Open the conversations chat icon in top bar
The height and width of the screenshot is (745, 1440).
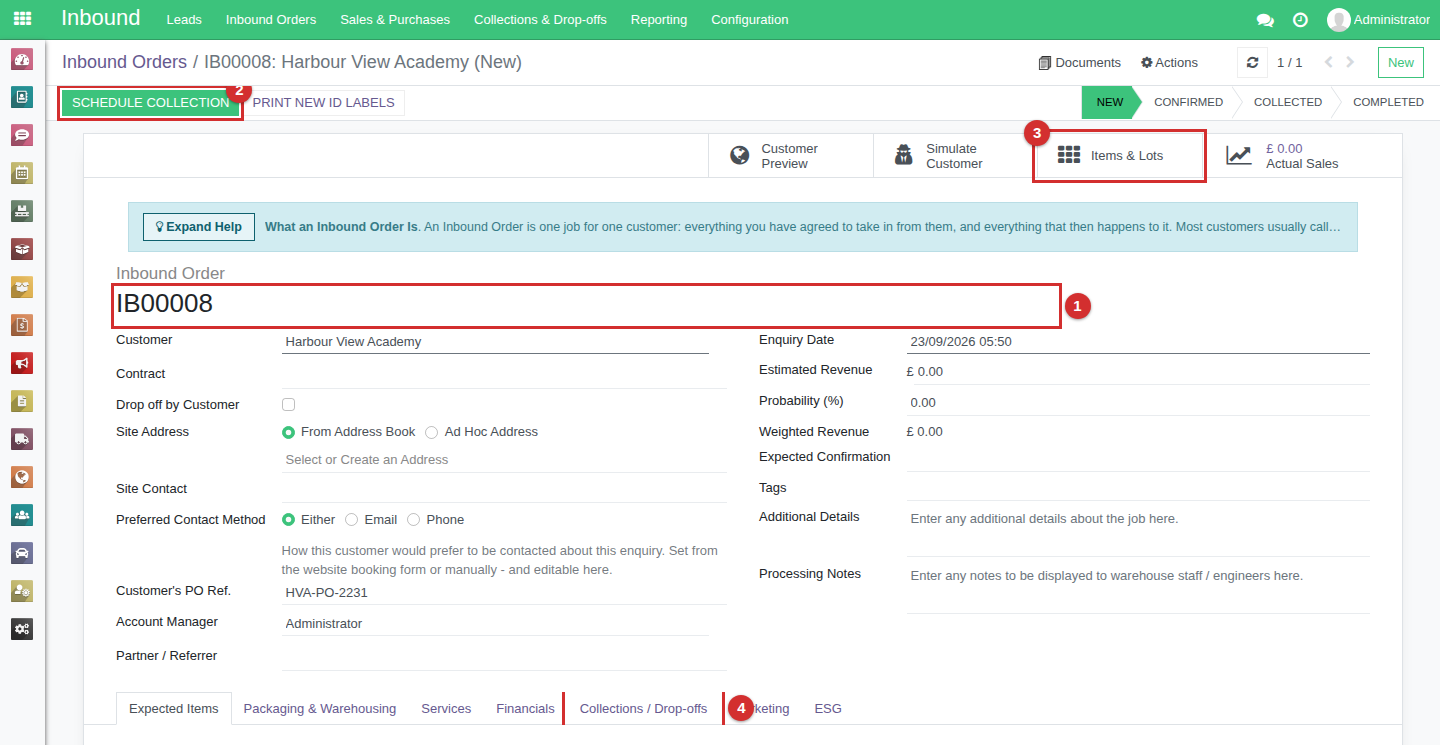click(x=1265, y=20)
